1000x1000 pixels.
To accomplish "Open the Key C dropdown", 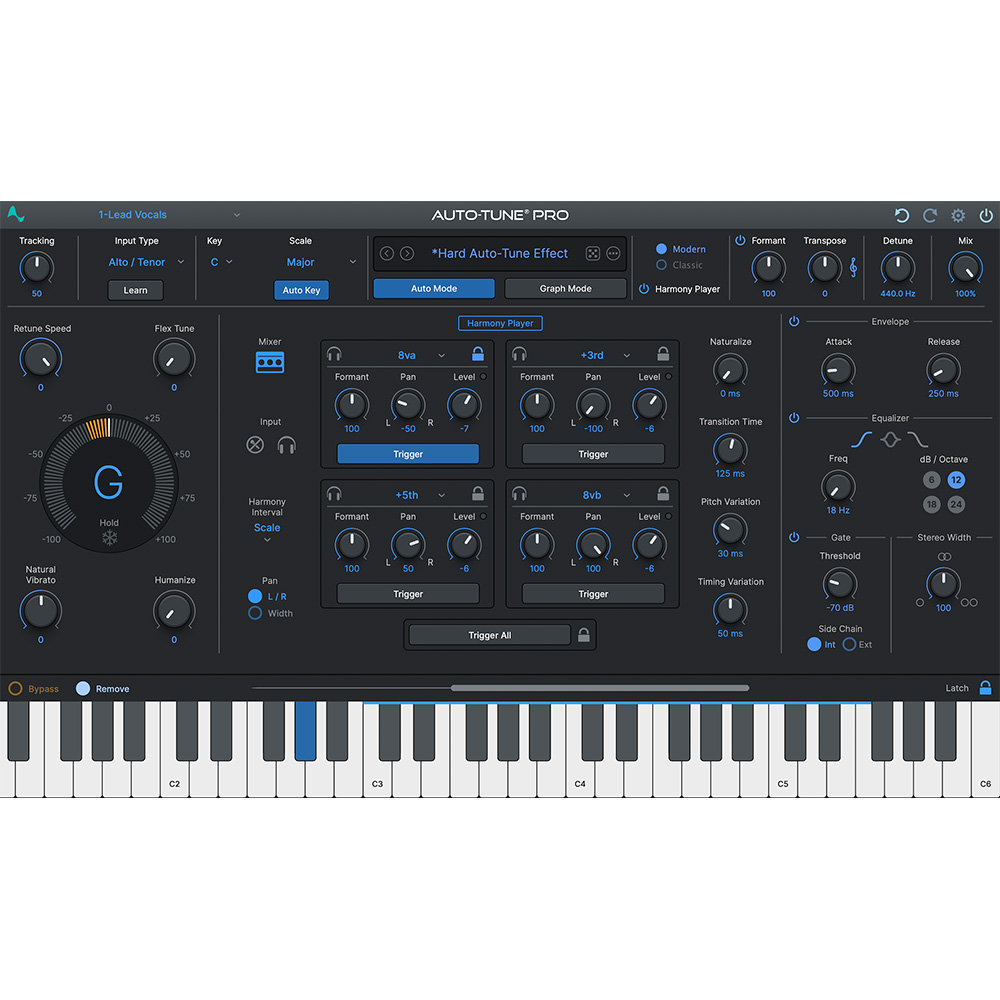I will 221,262.
